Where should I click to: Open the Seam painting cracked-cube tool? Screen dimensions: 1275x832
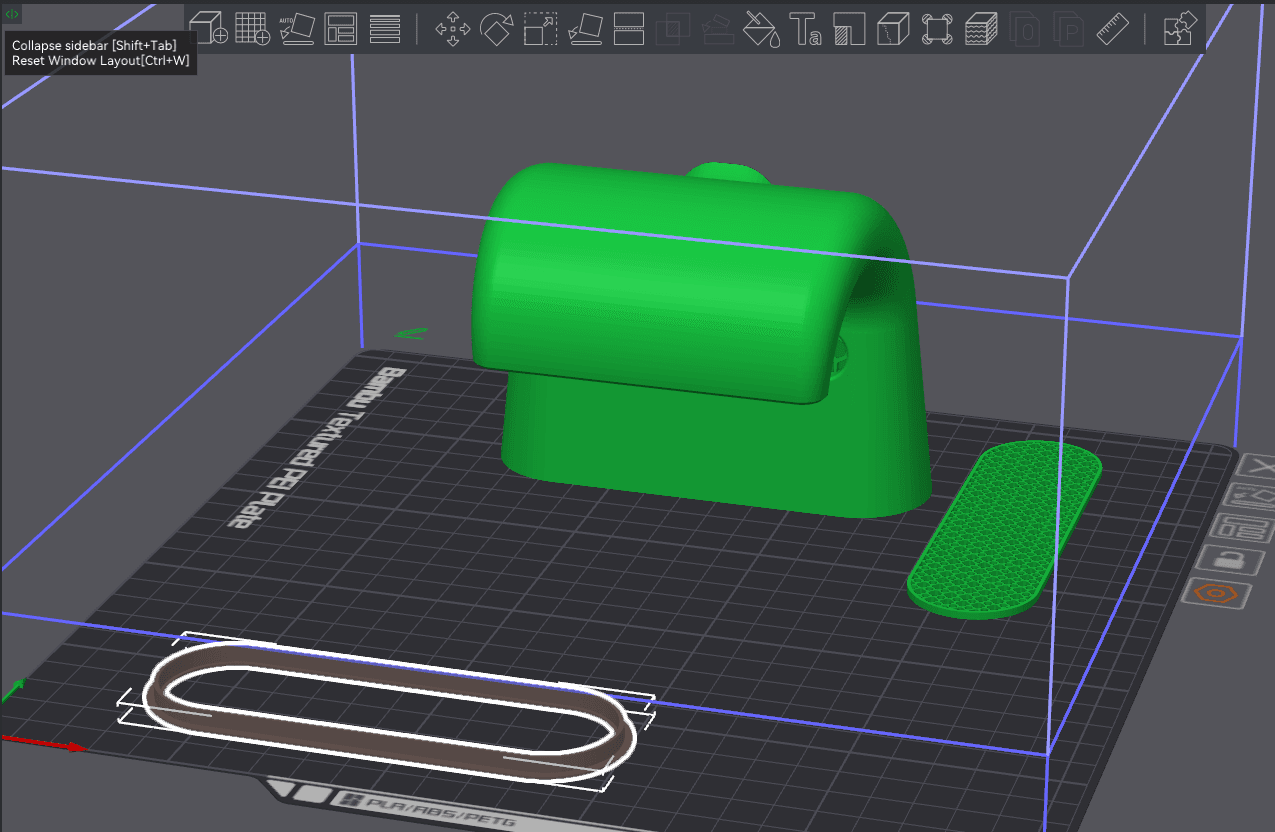(893, 28)
